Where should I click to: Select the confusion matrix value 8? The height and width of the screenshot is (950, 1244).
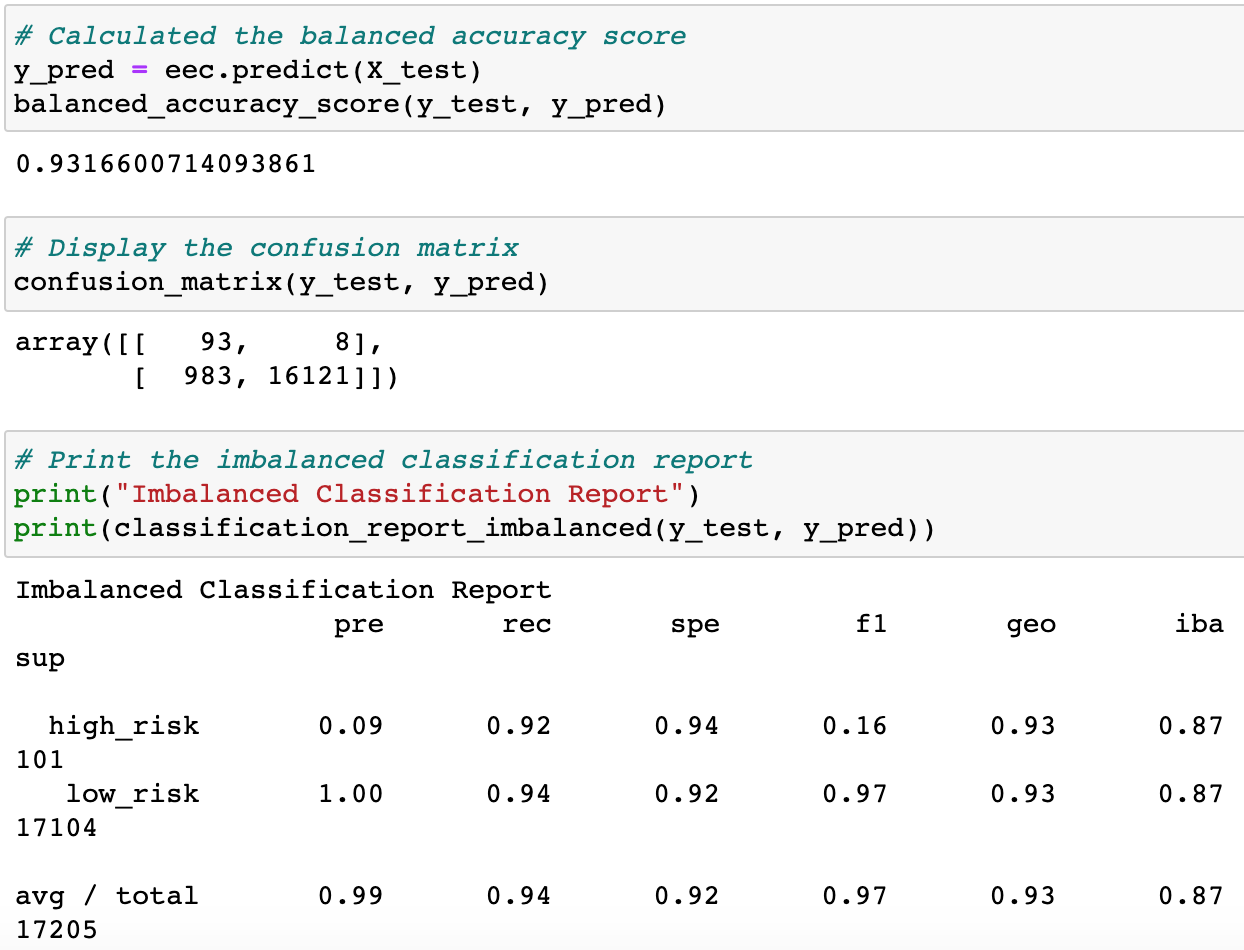point(342,343)
